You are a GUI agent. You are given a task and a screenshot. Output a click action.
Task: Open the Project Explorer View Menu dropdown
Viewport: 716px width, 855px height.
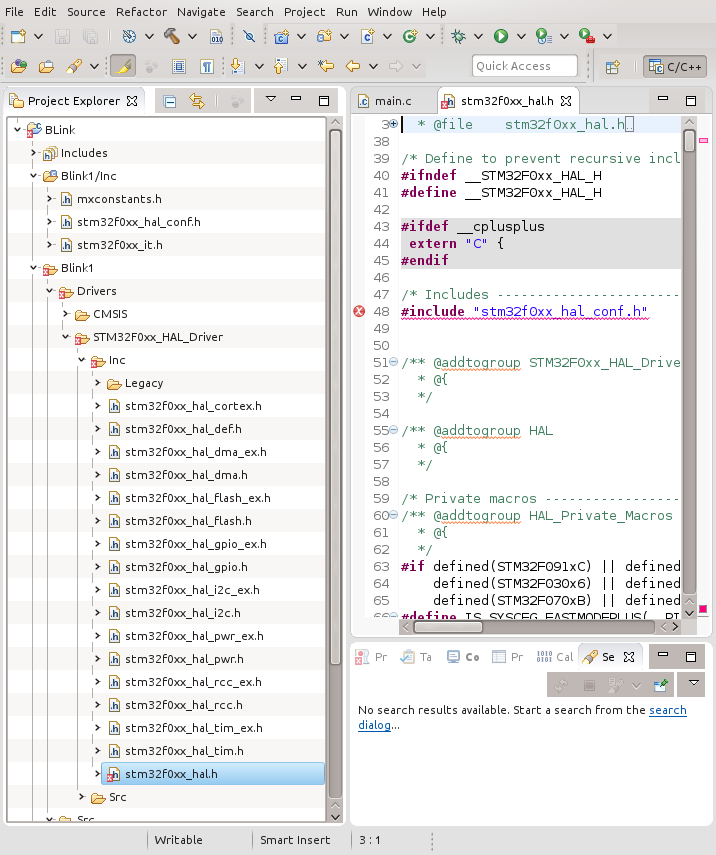point(270,100)
